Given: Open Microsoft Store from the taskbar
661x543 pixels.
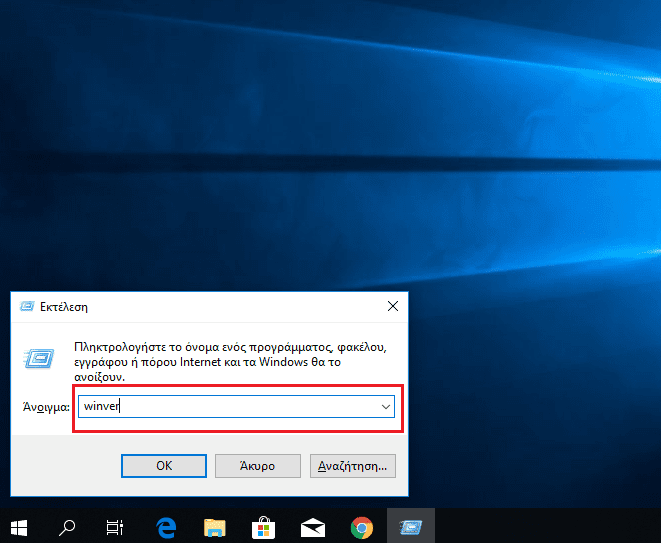Looking at the screenshot, I should click(x=263, y=527).
